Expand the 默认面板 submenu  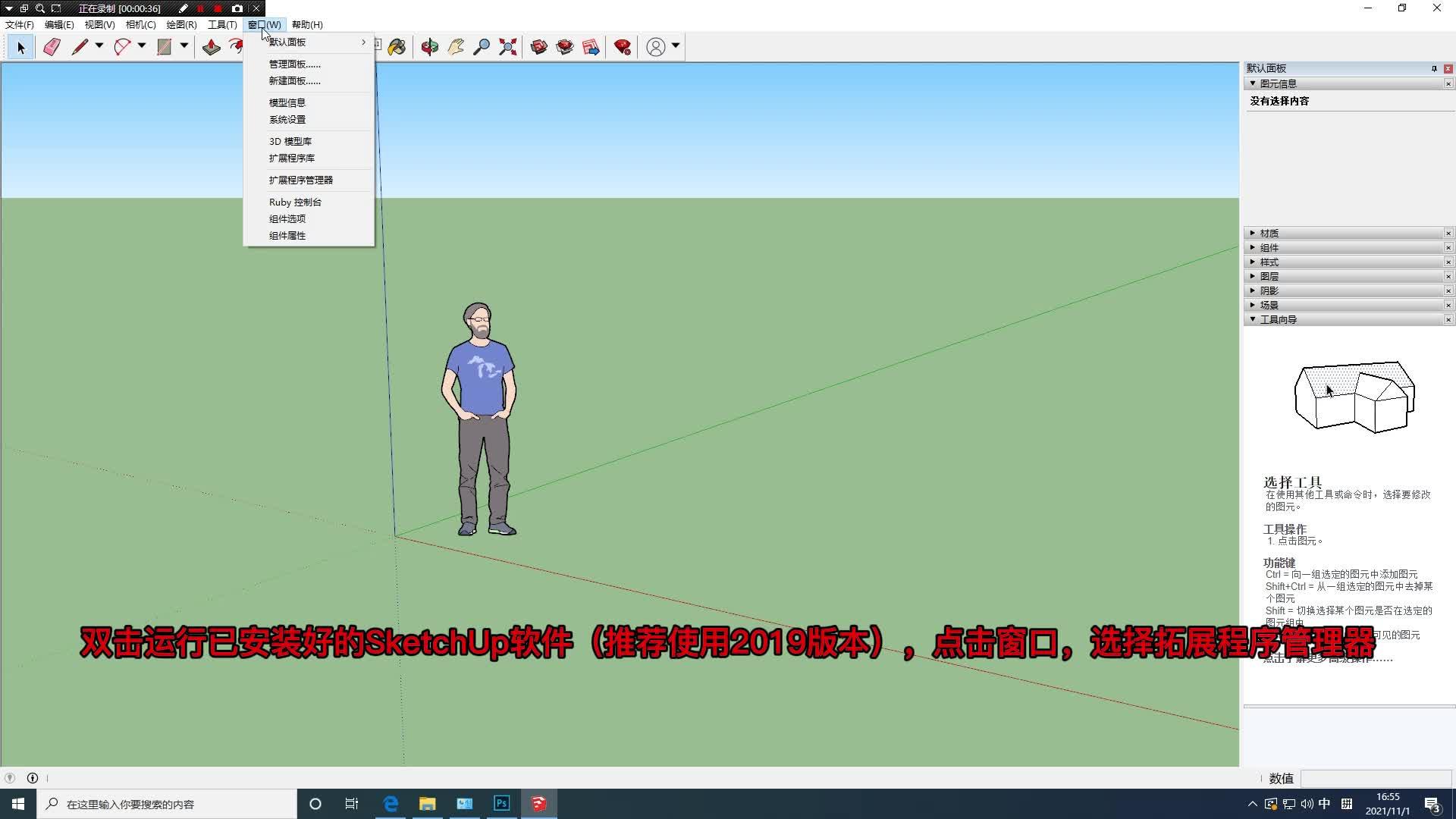pyautogui.click(x=309, y=42)
